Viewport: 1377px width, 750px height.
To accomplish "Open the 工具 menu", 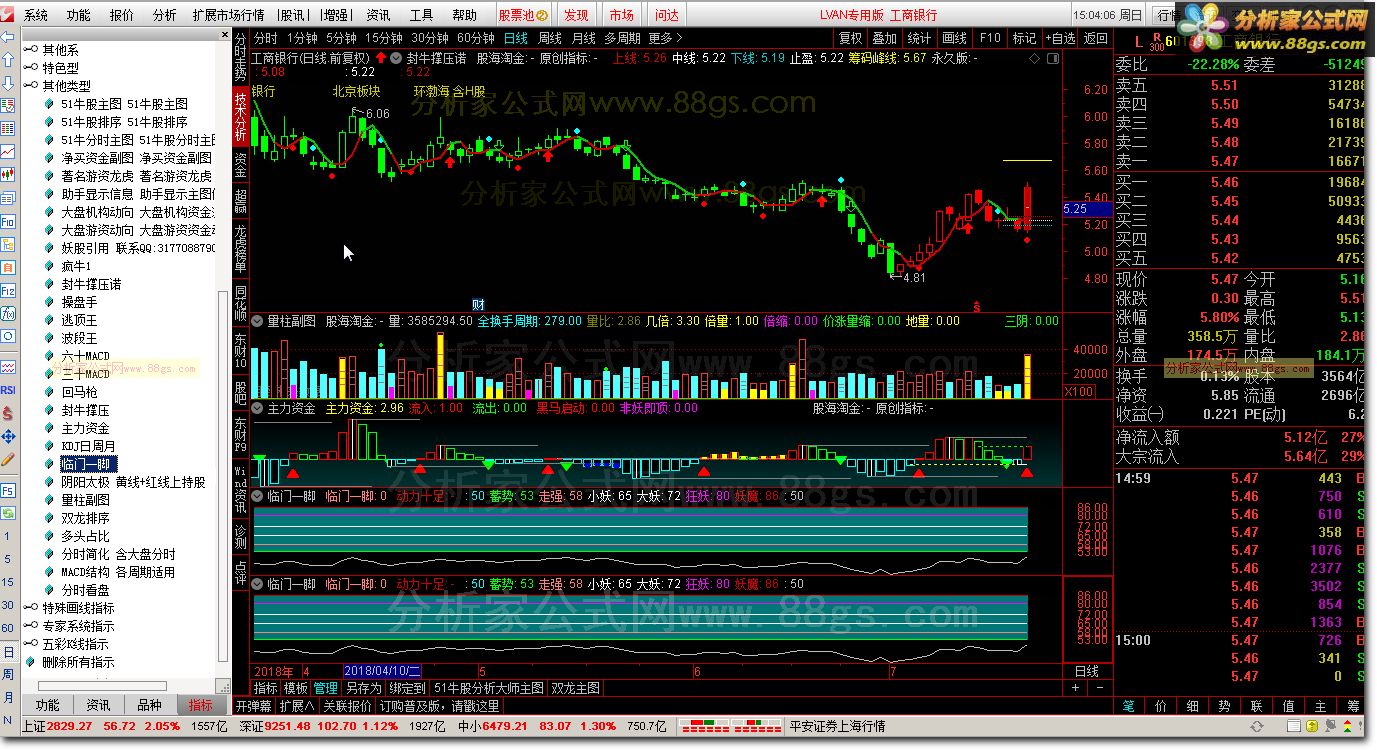I will click(421, 15).
